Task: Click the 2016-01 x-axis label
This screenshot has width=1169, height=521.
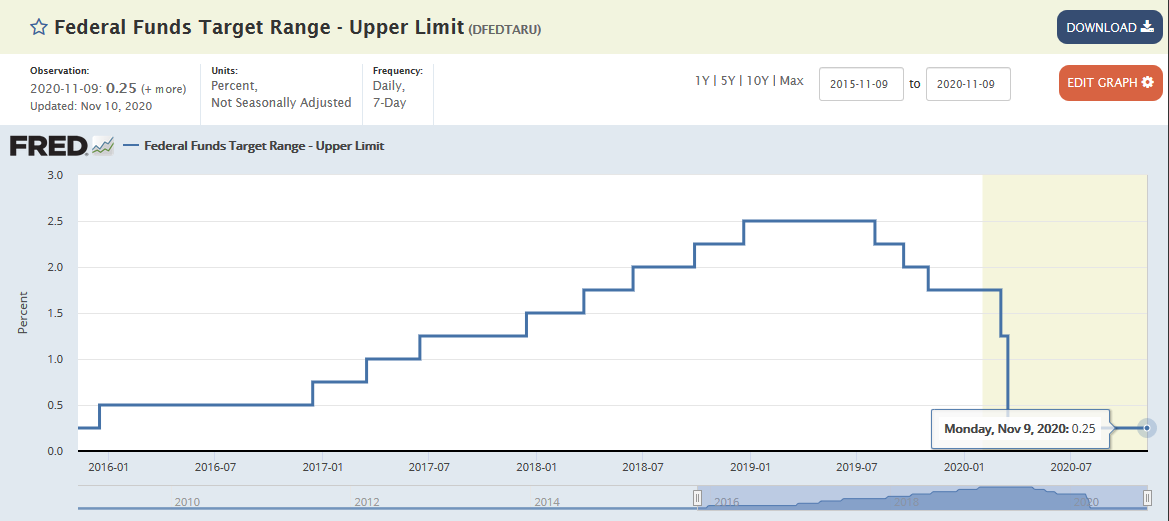Action: [x=108, y=467]
